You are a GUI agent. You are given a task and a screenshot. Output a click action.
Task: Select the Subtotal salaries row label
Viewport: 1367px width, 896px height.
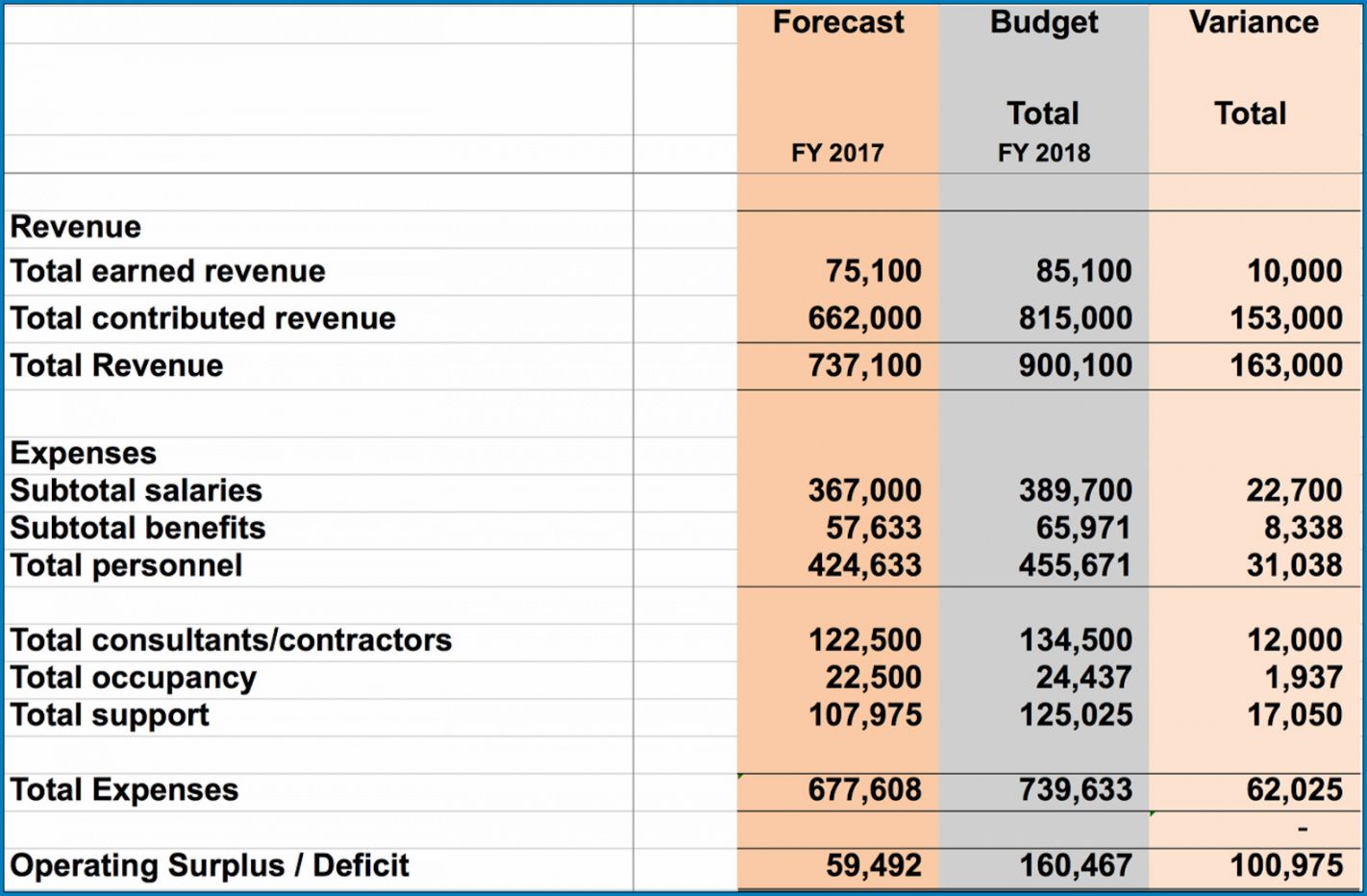click(x=137, y=490)
